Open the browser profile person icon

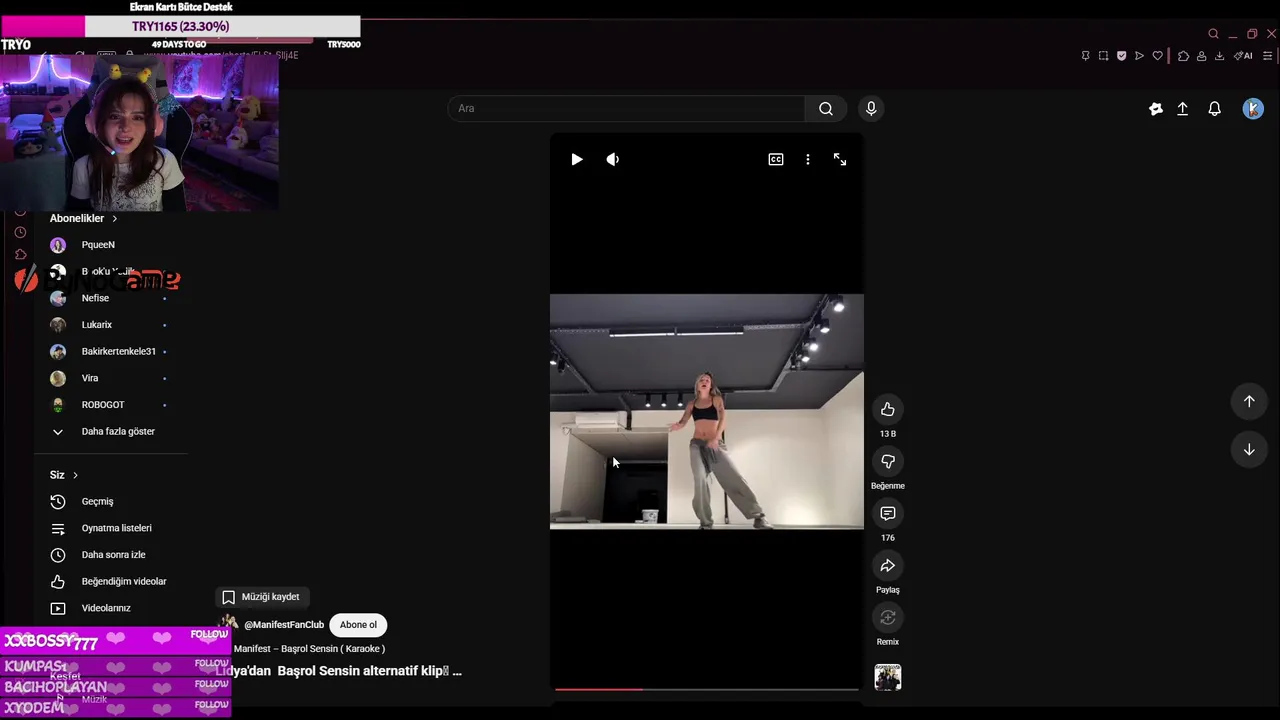(x=1201, y=56)
